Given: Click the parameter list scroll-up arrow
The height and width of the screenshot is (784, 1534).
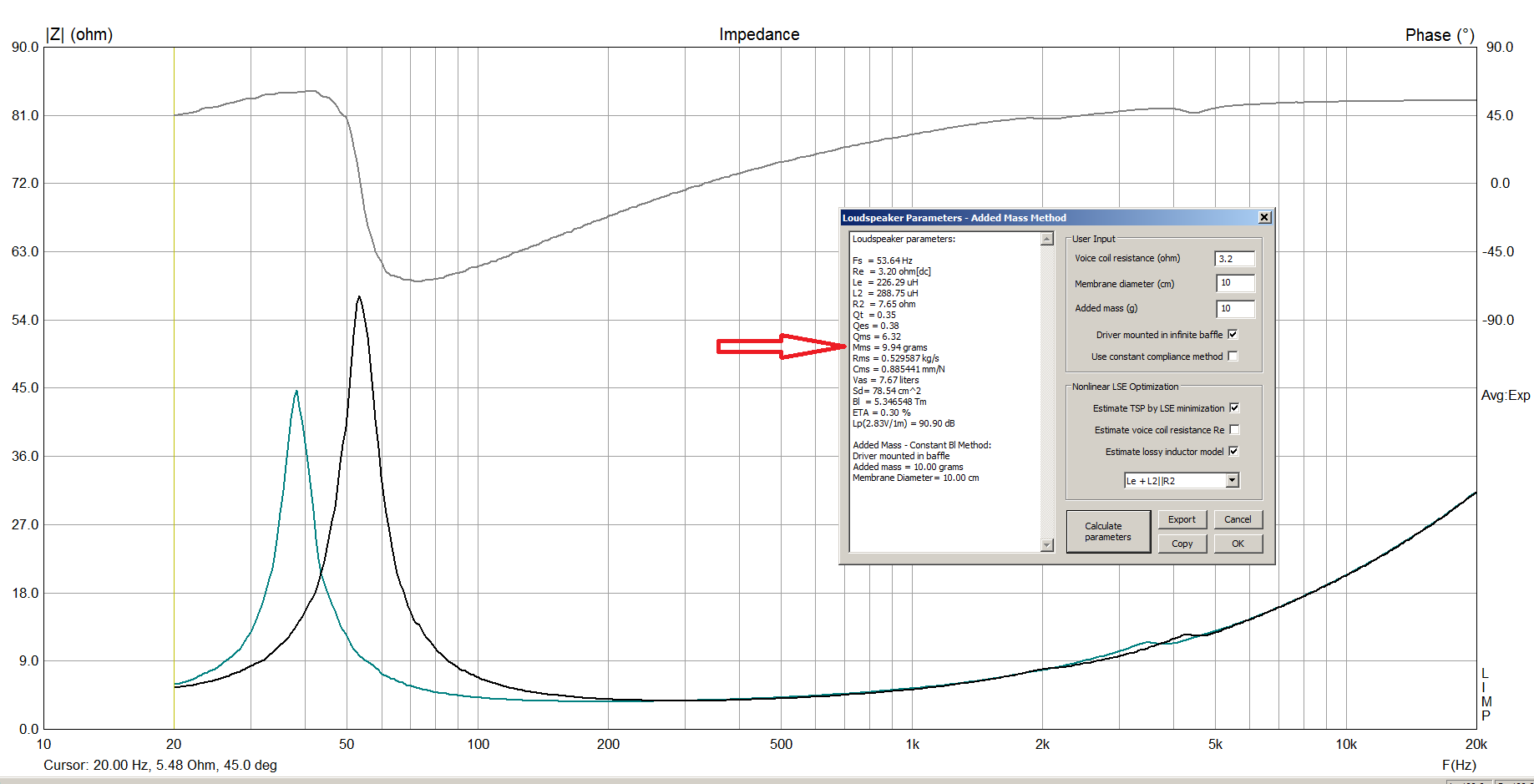Looking at the screenshot, I should tap(1047, 240).
